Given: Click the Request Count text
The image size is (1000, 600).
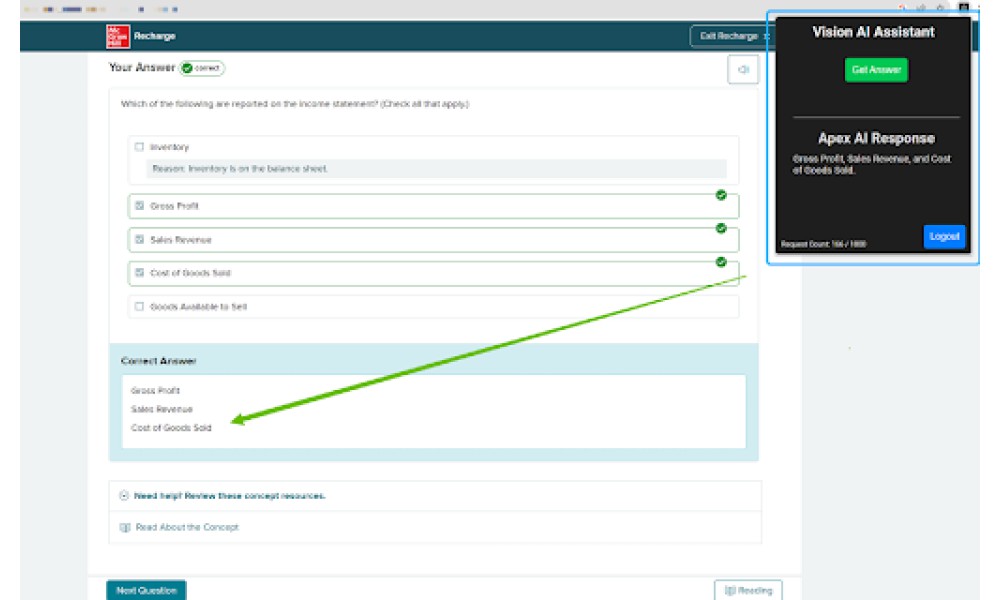Looking at the screenshot, I should 823,244.
